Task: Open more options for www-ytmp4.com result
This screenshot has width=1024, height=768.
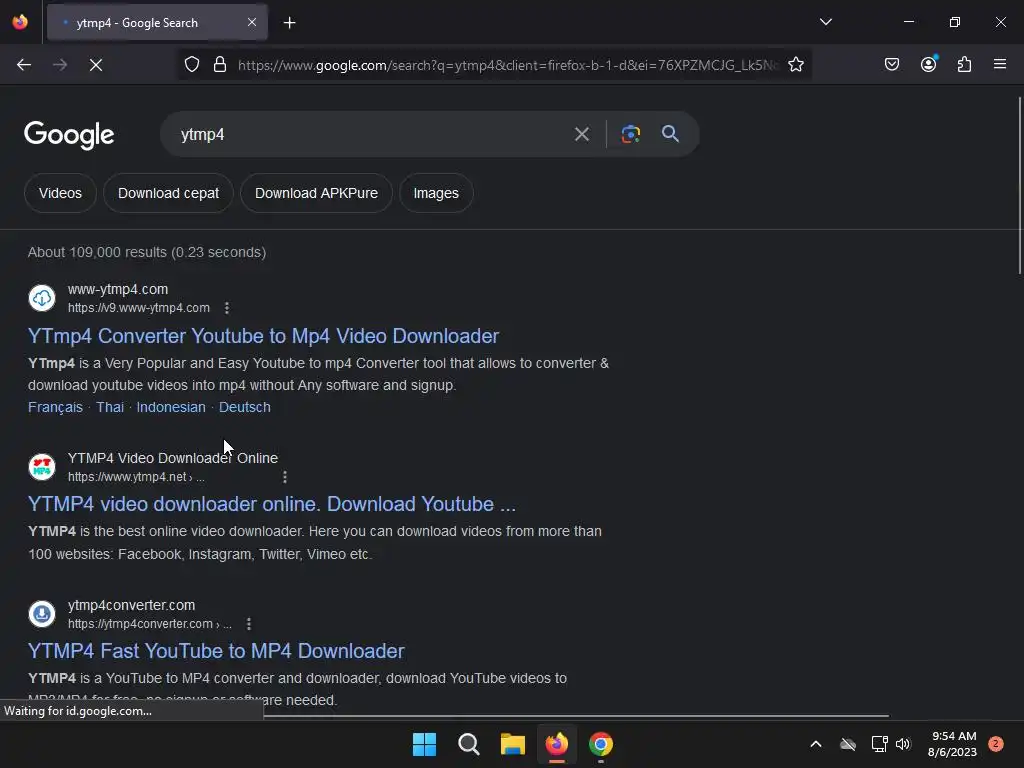Action: coord(227,308)
